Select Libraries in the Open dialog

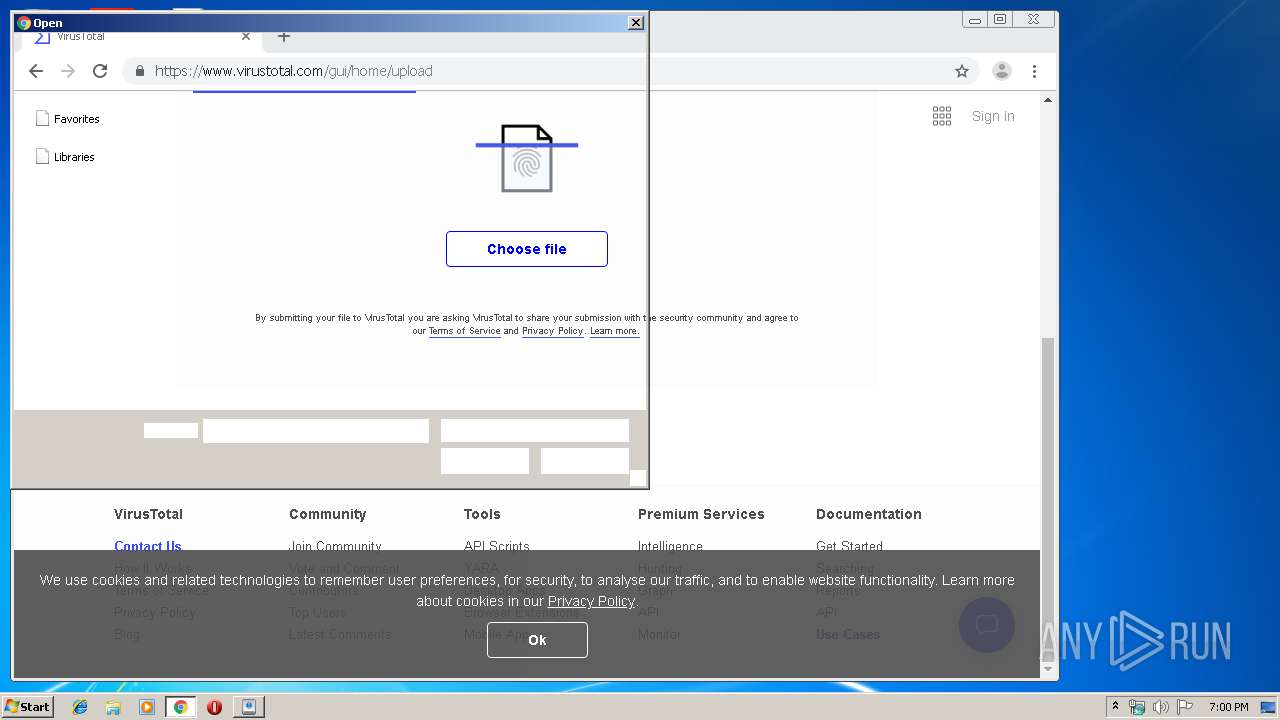(65, 157)
